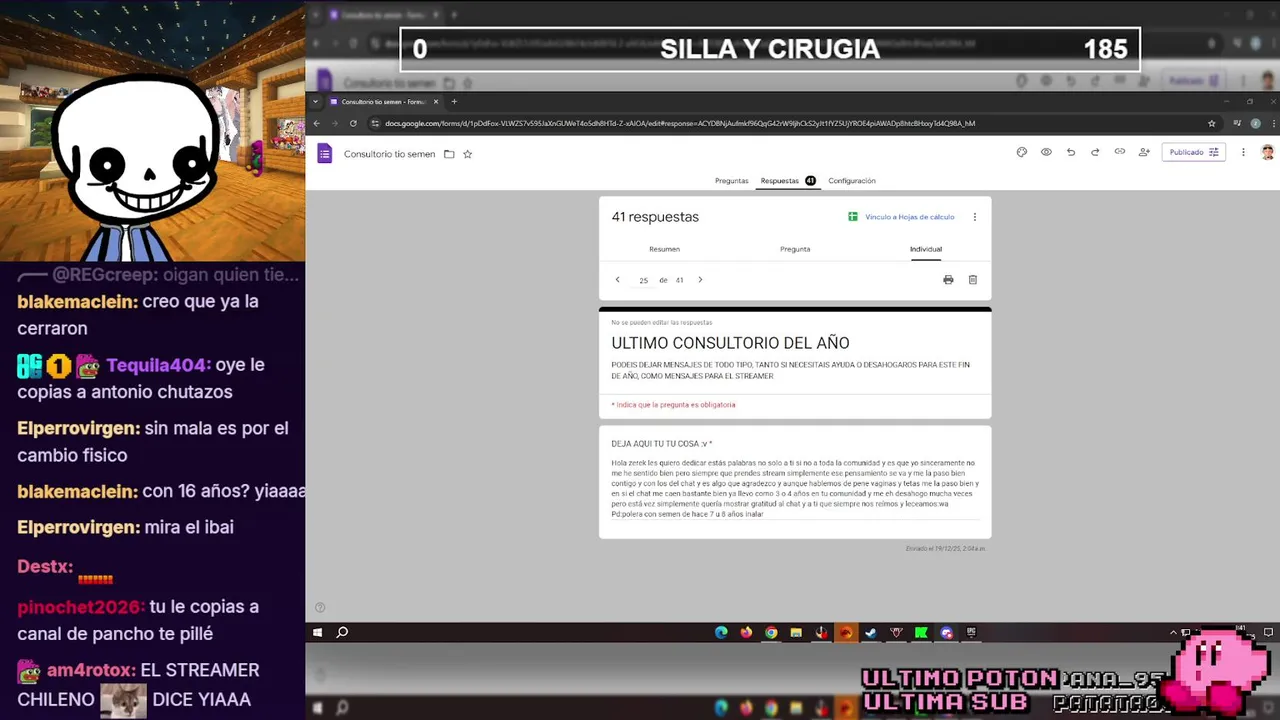1280x720 pixels.
Task: Click the Destx username in chat
Action: pyautogui.click(x=45, y=566)
